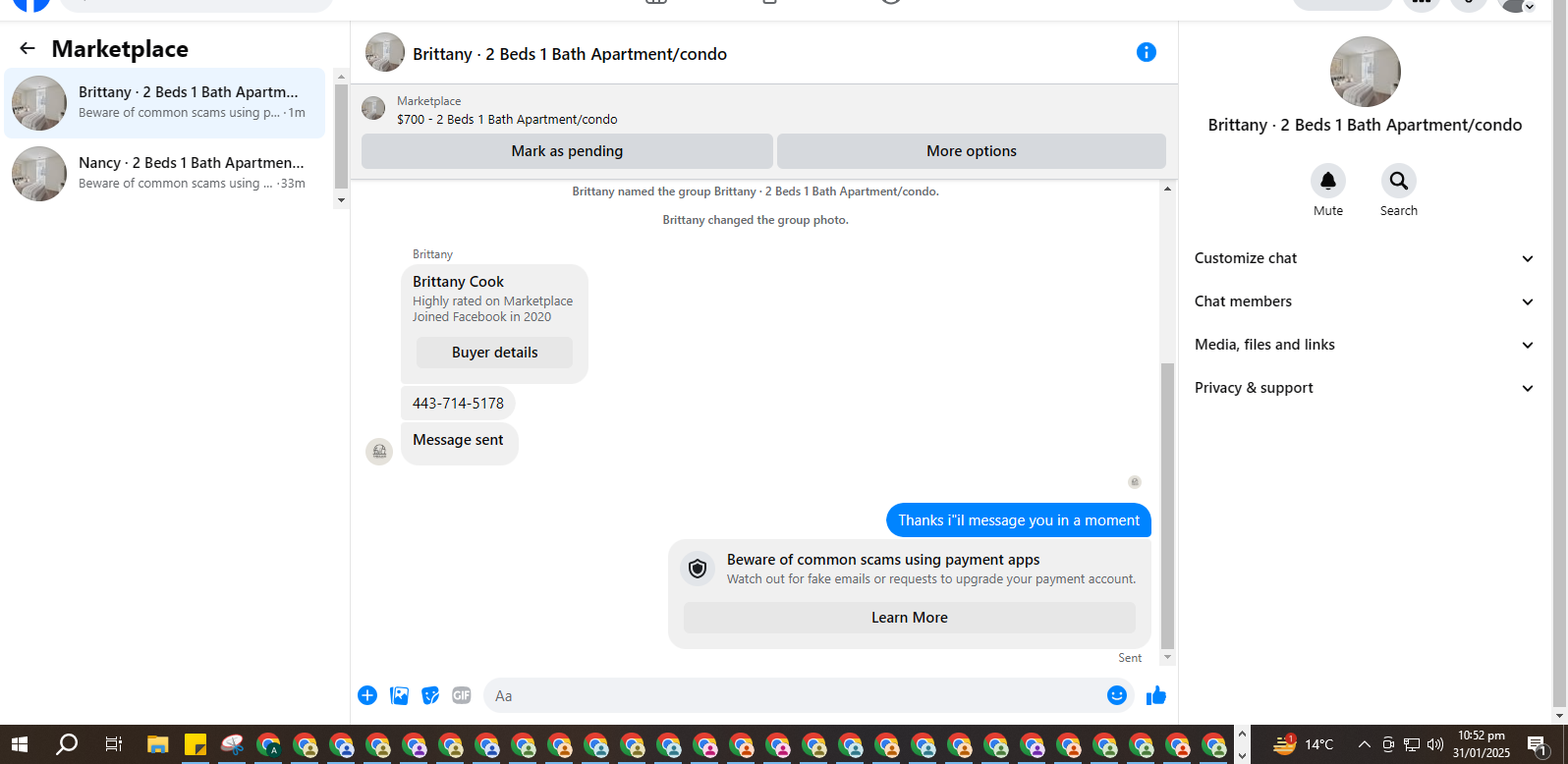Viewport: 1568px width, 764px height.
Task: Click the volume icon in system tray
Action: (1435, 744)
